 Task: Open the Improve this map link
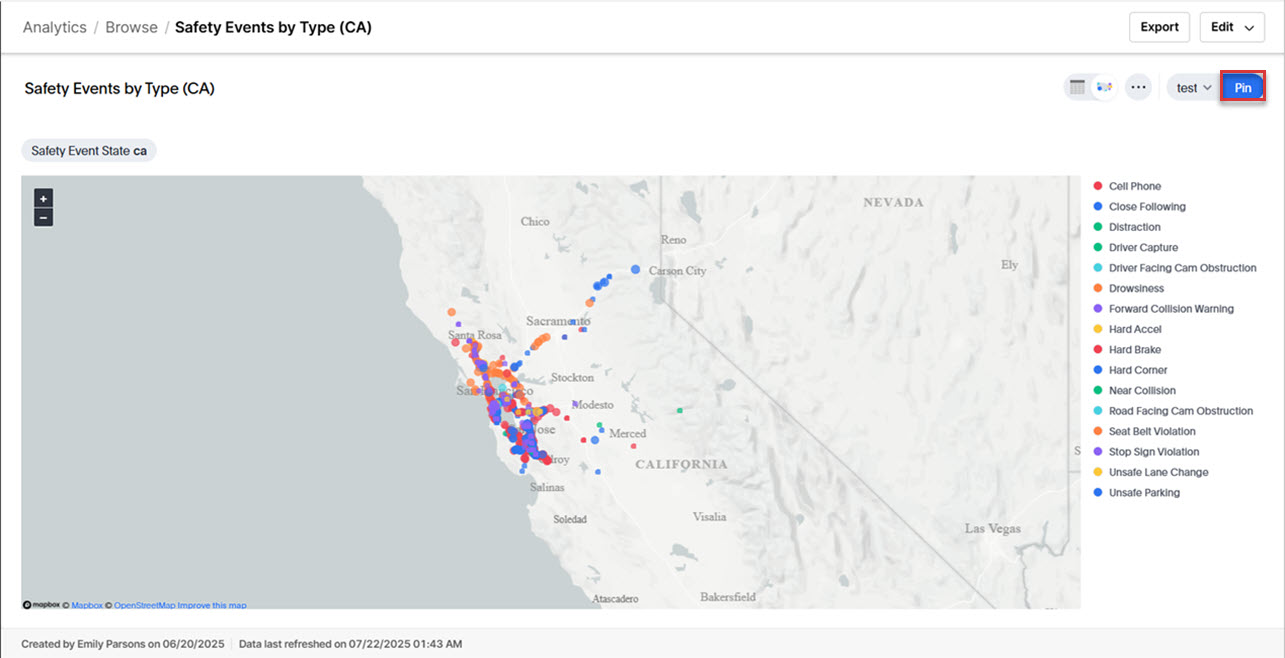tap(212, 605)
